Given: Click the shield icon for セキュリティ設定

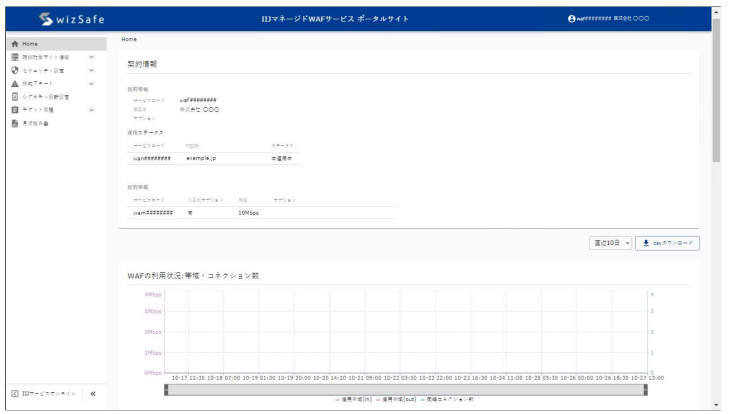Looking at the screenshot, I should (x=14, y=71).
